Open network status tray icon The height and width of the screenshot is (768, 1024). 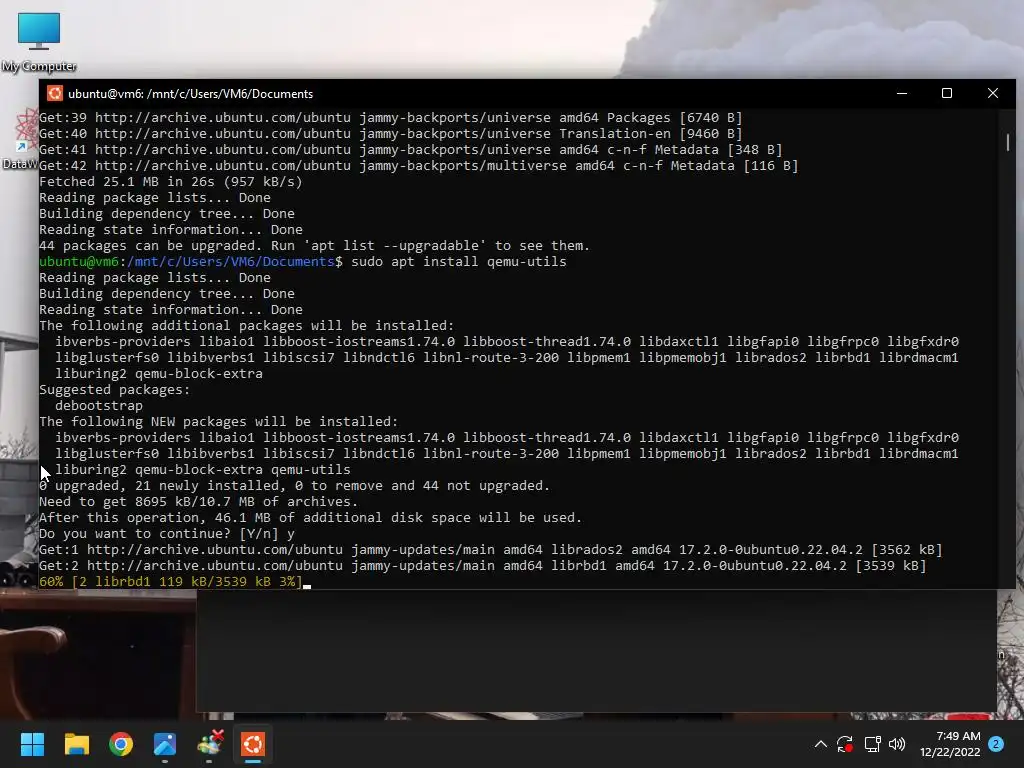click(872, 744)
